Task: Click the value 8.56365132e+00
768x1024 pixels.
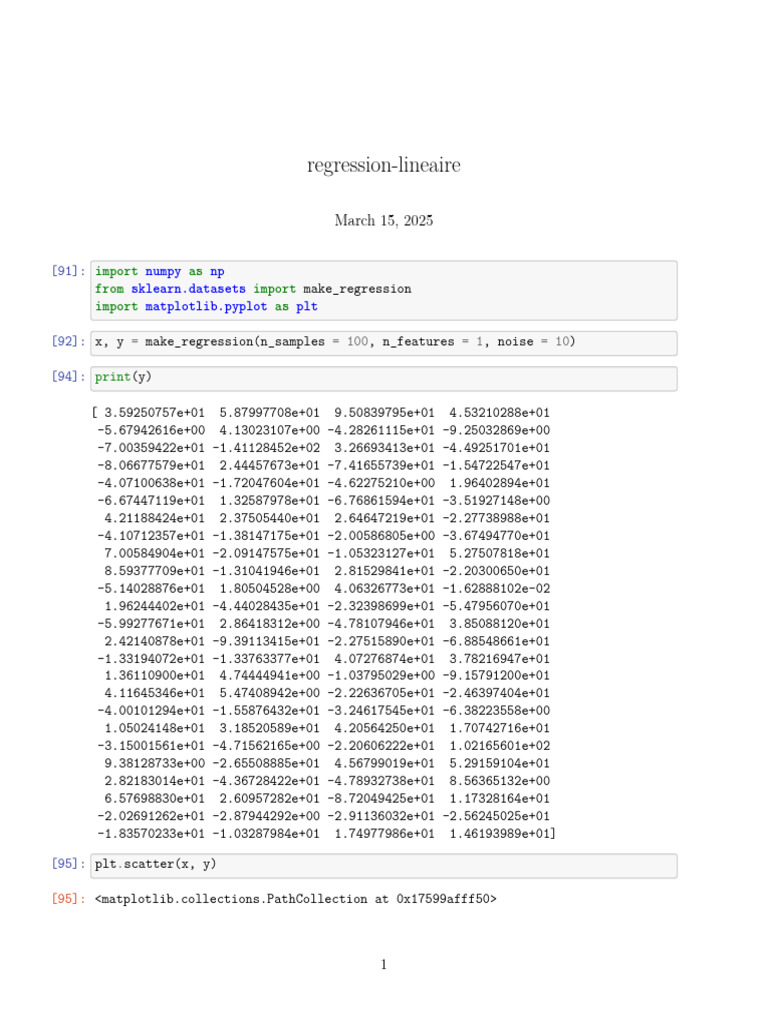Action: (x=499, y=782)
